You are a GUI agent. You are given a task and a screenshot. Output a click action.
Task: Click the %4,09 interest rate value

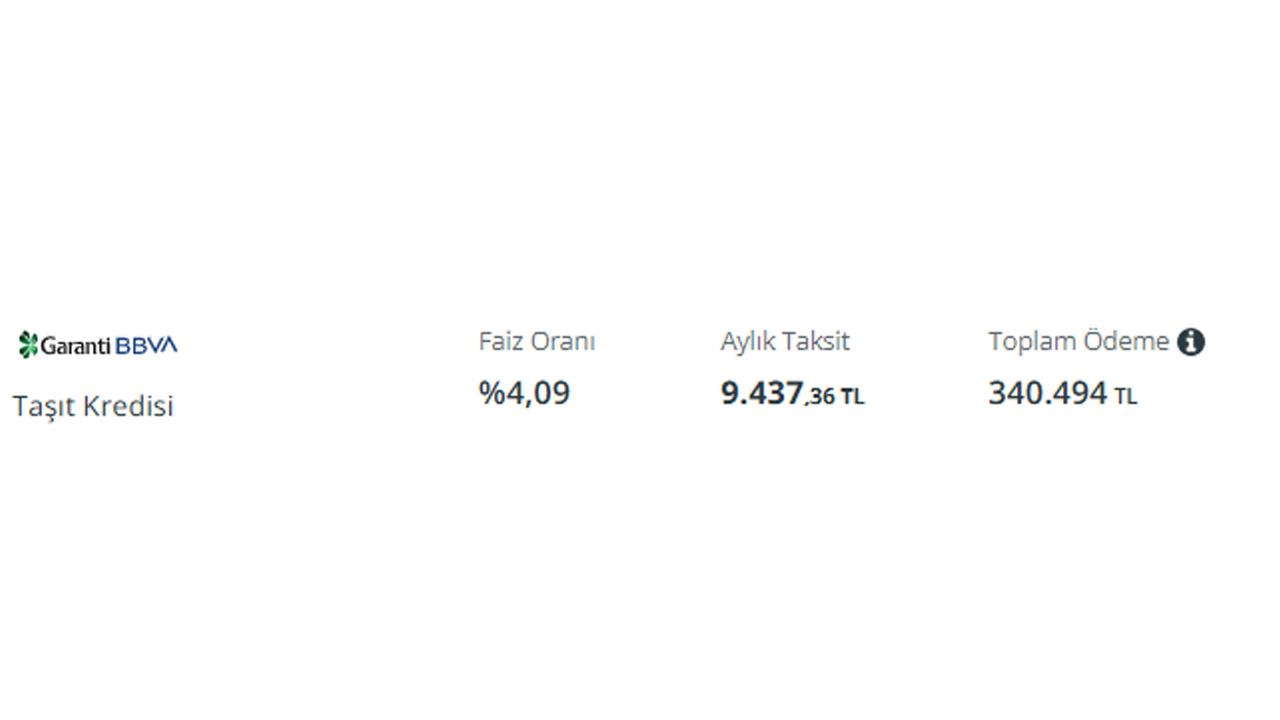[524, 393]
